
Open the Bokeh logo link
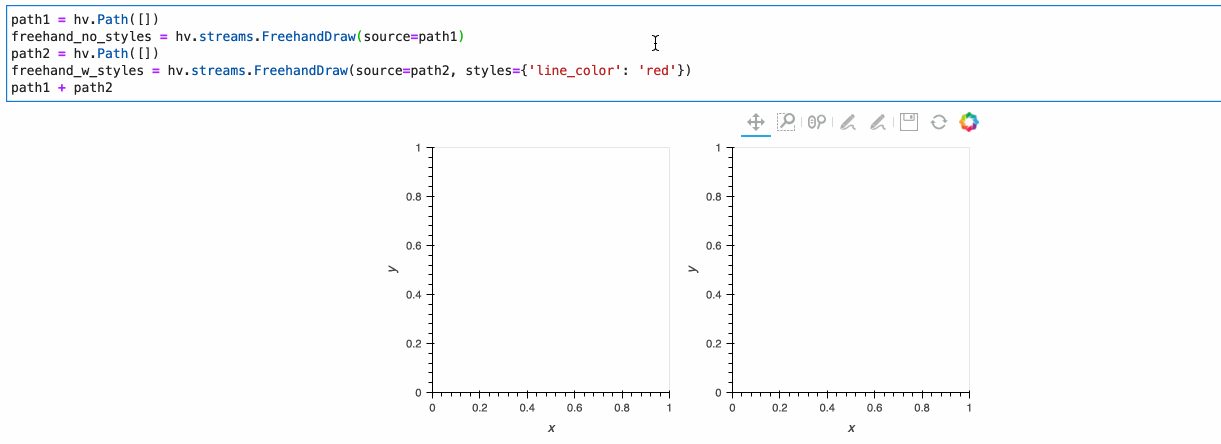(968, 122)
